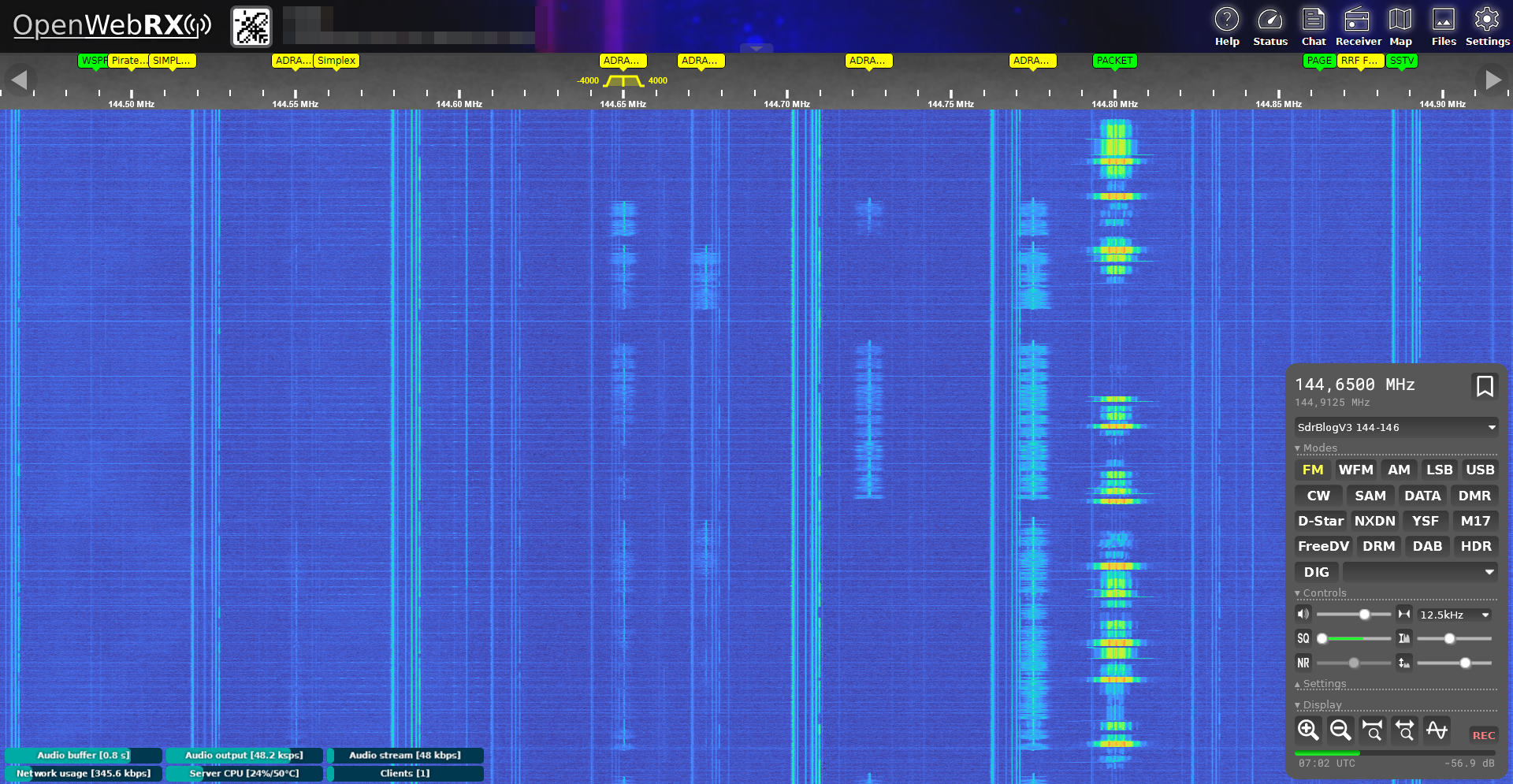Select FreeDV mode

click(1323, 546)
